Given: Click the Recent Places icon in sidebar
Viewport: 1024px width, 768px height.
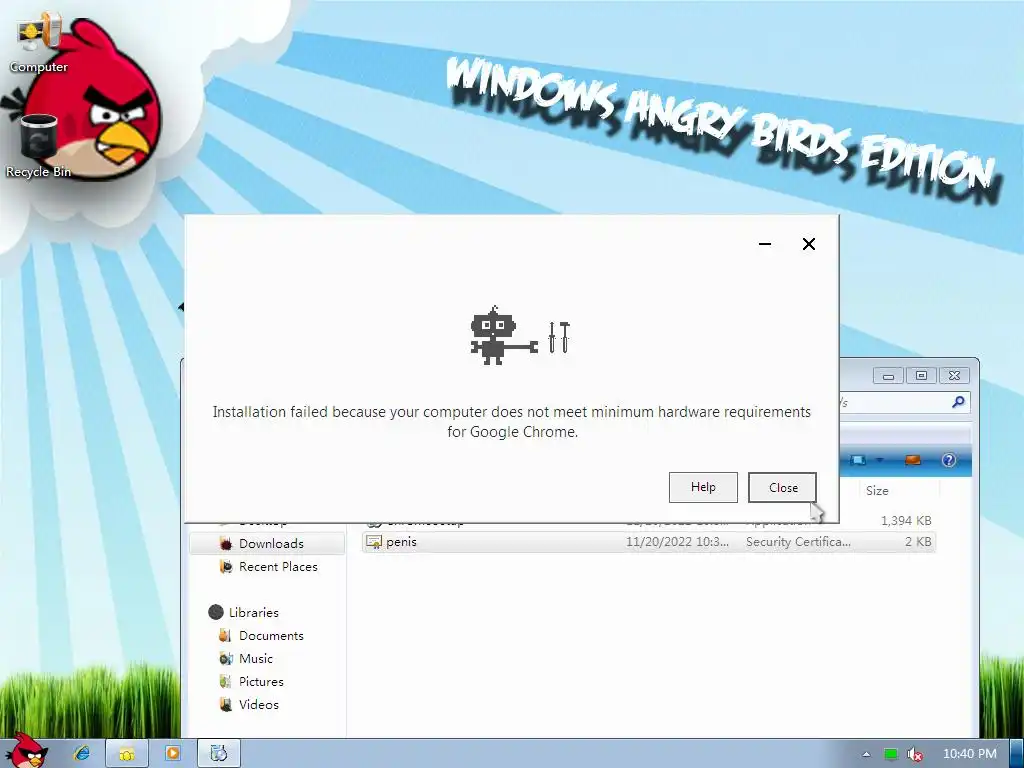Looking at the screenshot, I should click(226, 567).
